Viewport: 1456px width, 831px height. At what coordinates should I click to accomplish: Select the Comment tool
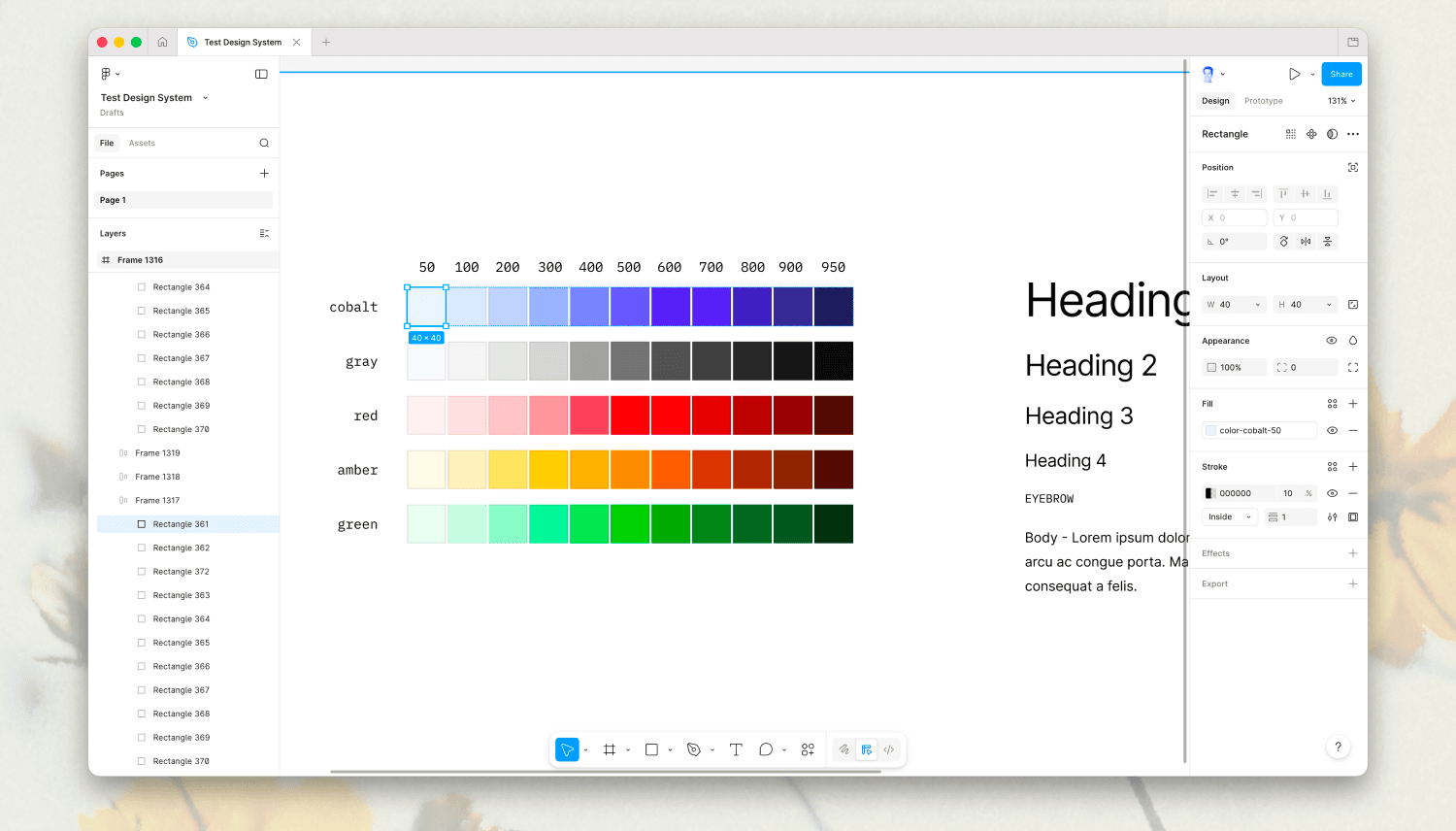click(766, 749)
